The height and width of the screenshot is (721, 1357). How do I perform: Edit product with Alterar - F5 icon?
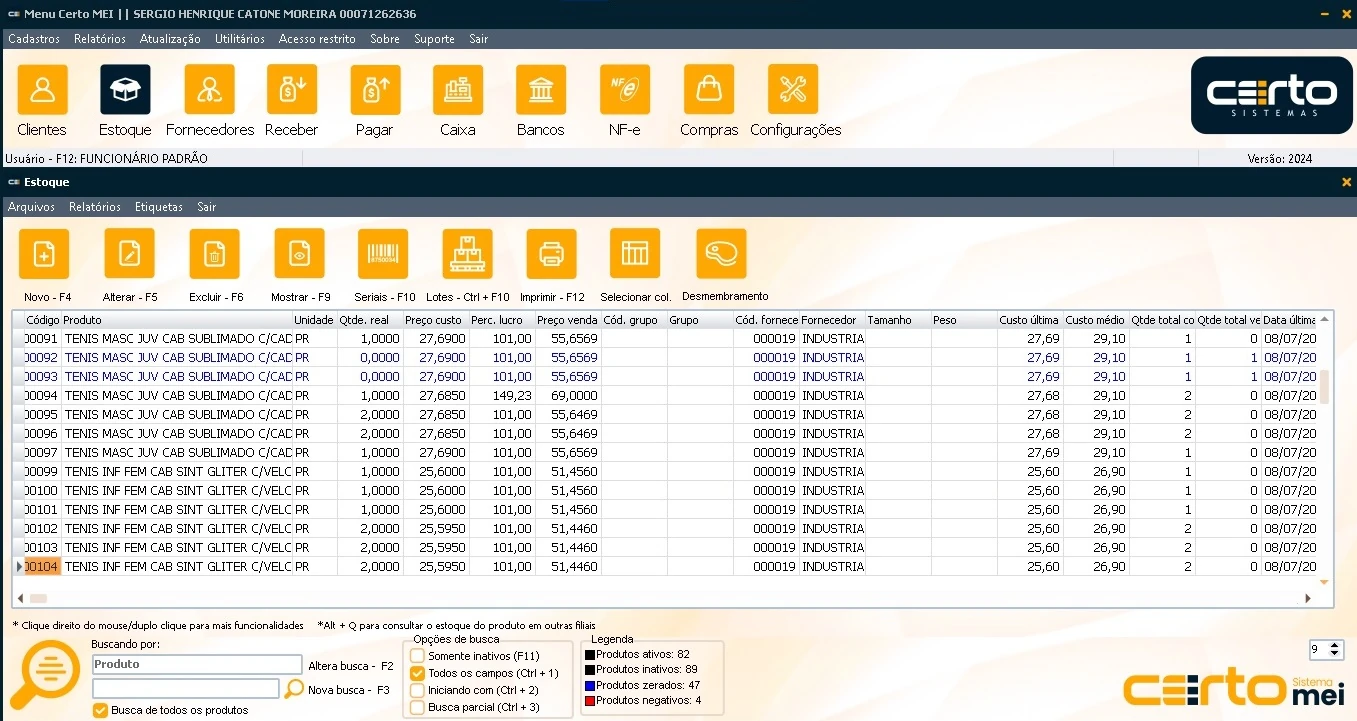[x=130, y=254]
